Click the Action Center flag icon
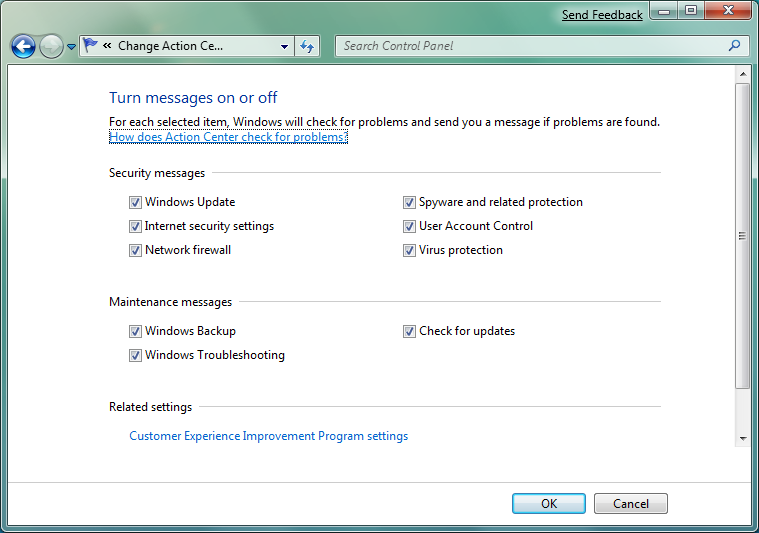The height and width of the screenshot is (533, 759). point(90,46)
